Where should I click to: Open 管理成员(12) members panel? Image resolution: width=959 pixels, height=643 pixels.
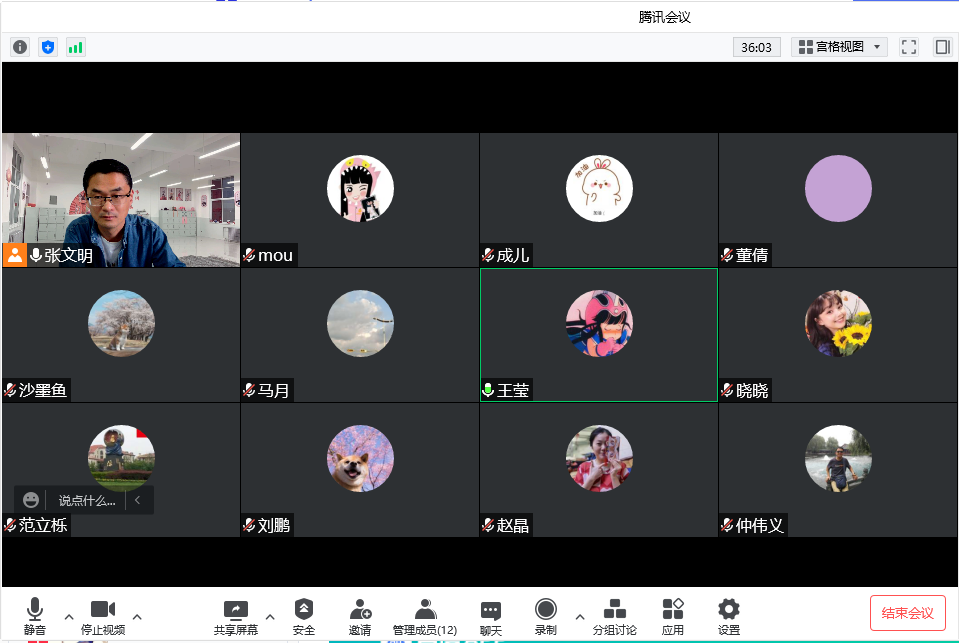click(425, 616)
